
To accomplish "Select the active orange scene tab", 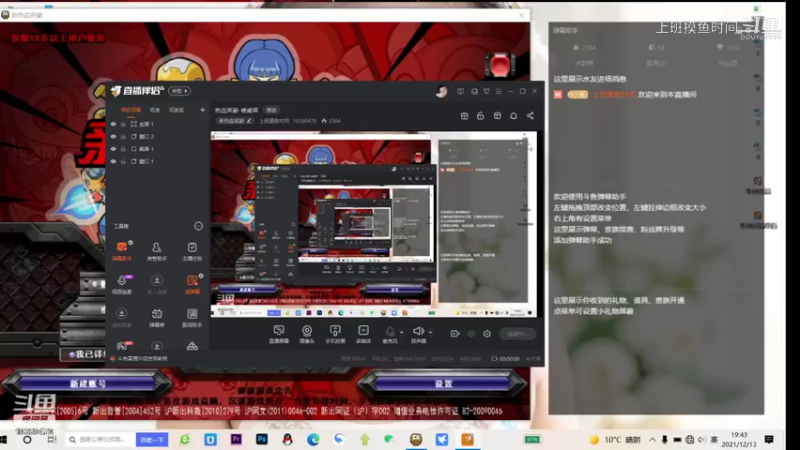I will pyautogui.click(x=131, y=110).
